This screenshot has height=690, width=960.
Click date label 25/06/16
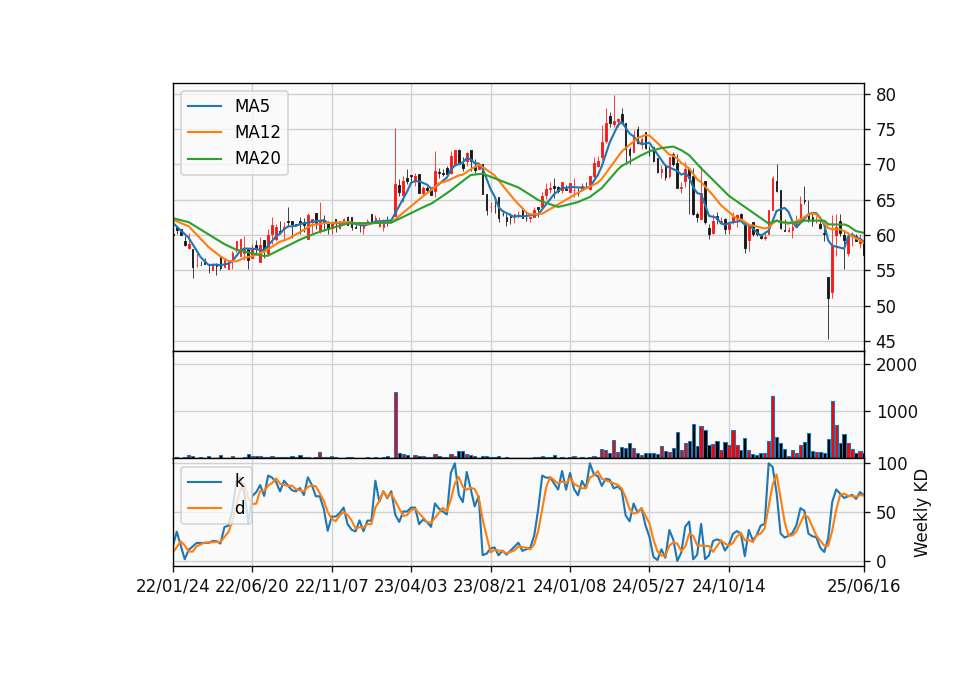pos(864,587)
